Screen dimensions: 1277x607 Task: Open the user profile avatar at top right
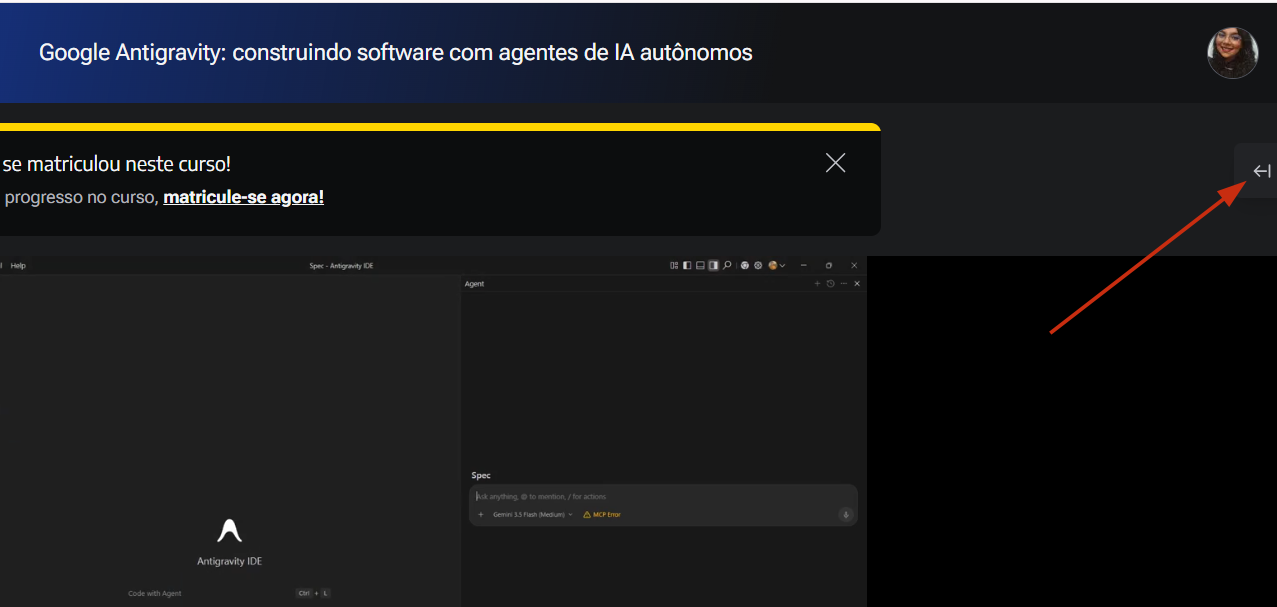1232,53
